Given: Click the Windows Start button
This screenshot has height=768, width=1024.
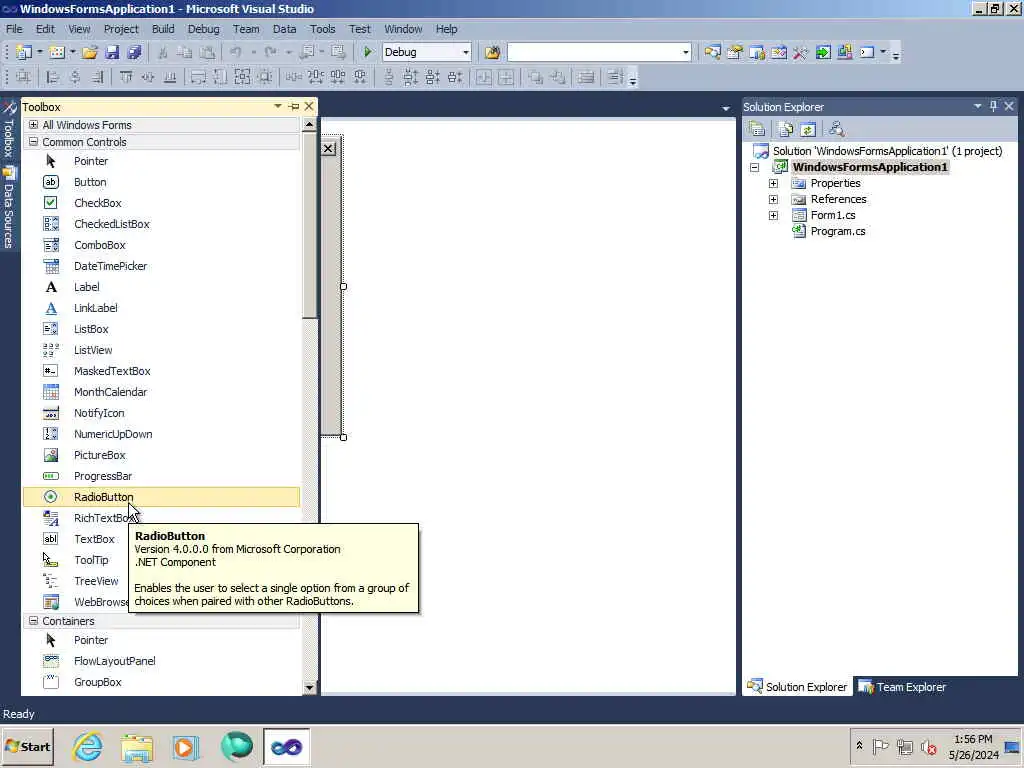Looking at the screenshot, I should pyautogui.click(x=27, y=747).
